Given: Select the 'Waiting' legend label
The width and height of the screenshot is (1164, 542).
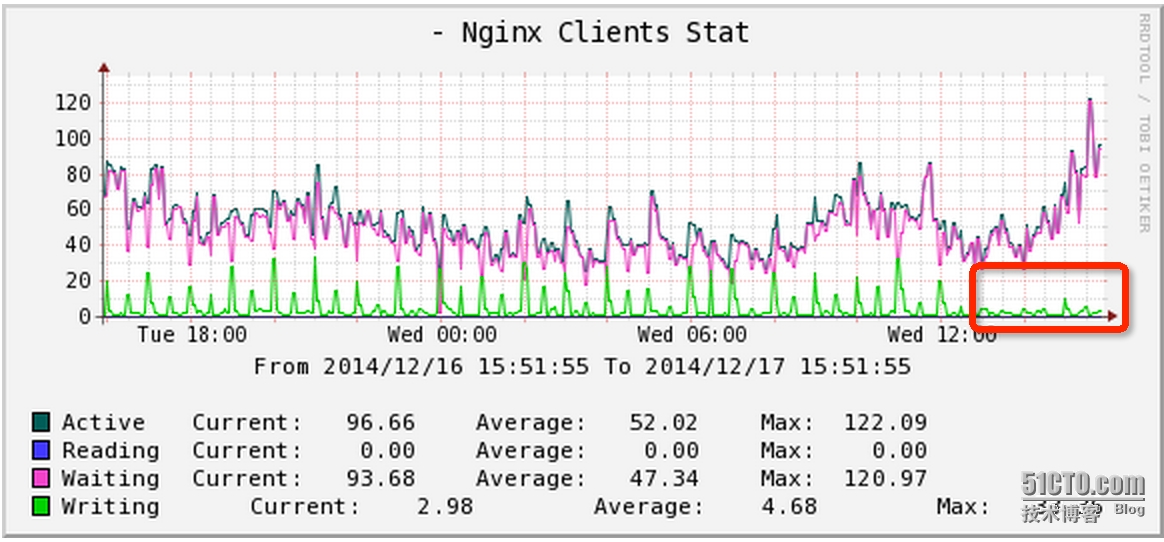Looking at the screenshot, I should click(110, 478).
